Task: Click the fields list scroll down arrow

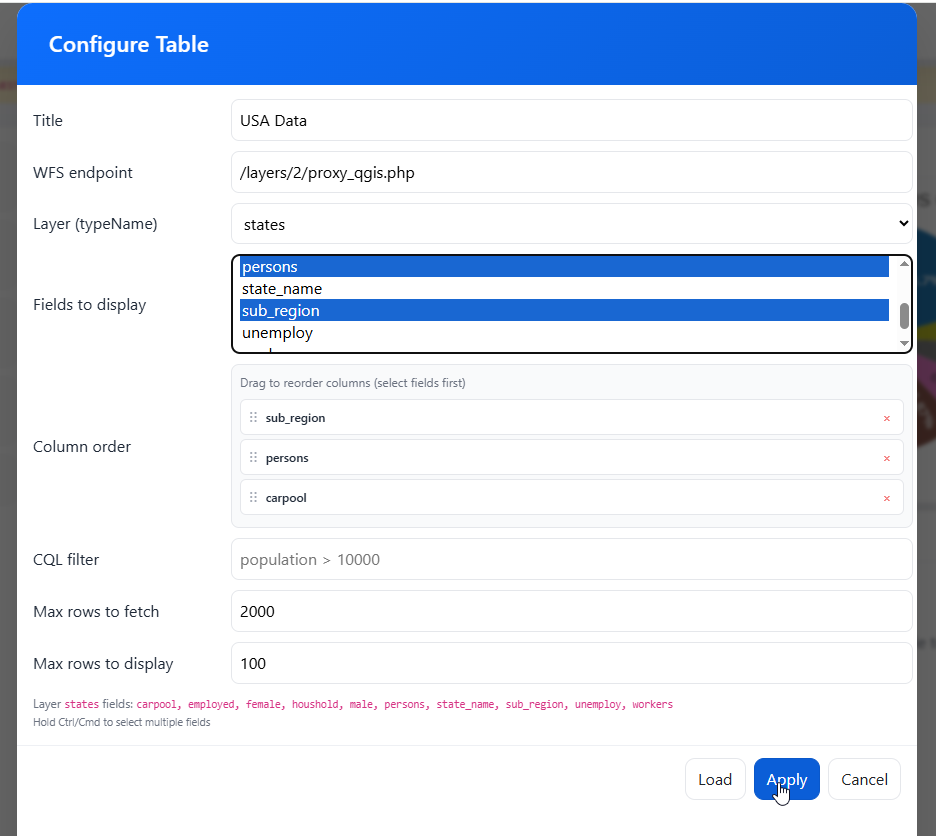Action: pyautogui.click(x=904, y=343)
